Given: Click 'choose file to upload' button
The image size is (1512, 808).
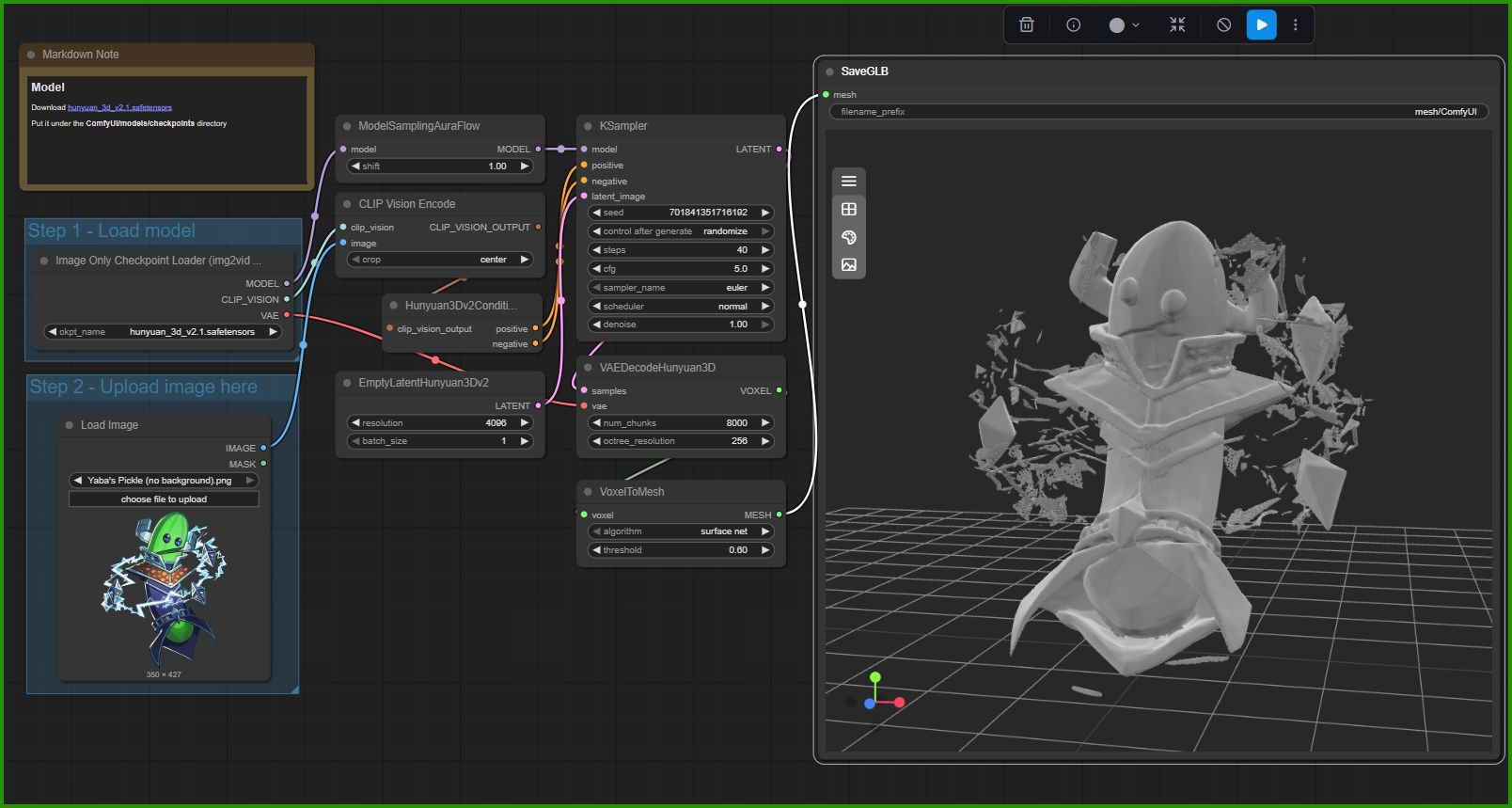Looking at the screenshot, I should (x=164, y=499).
